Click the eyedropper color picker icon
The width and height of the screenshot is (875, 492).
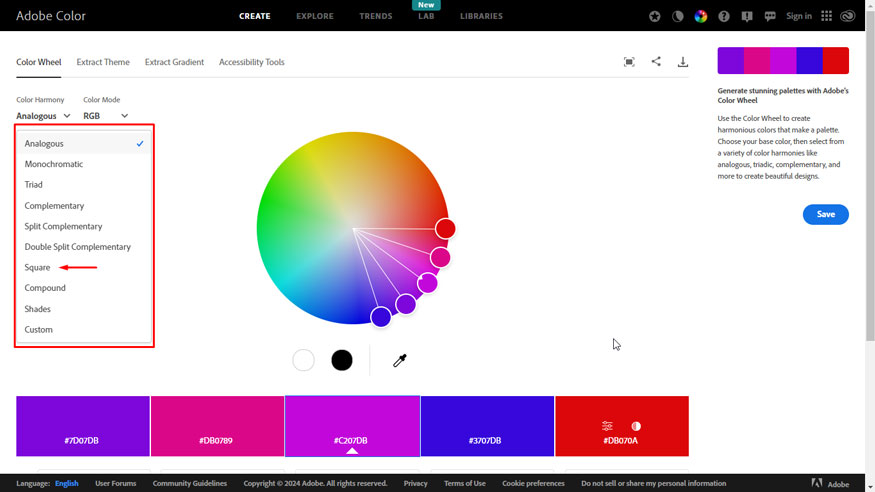pos(400,360)
